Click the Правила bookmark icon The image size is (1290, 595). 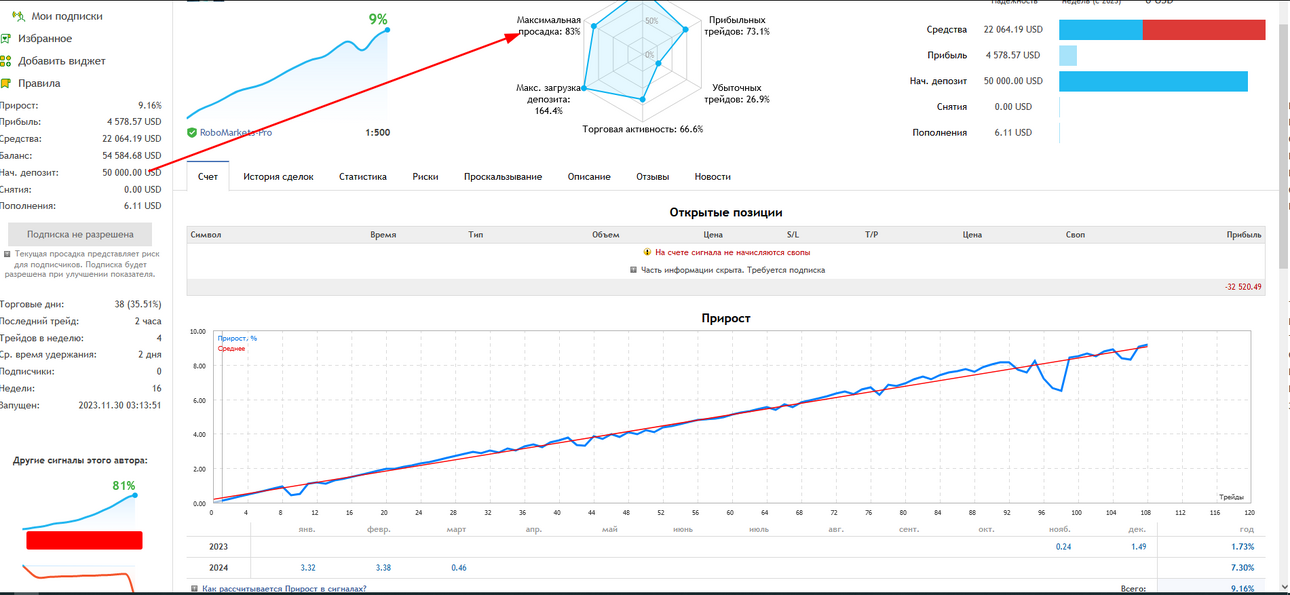pos(6,83)
